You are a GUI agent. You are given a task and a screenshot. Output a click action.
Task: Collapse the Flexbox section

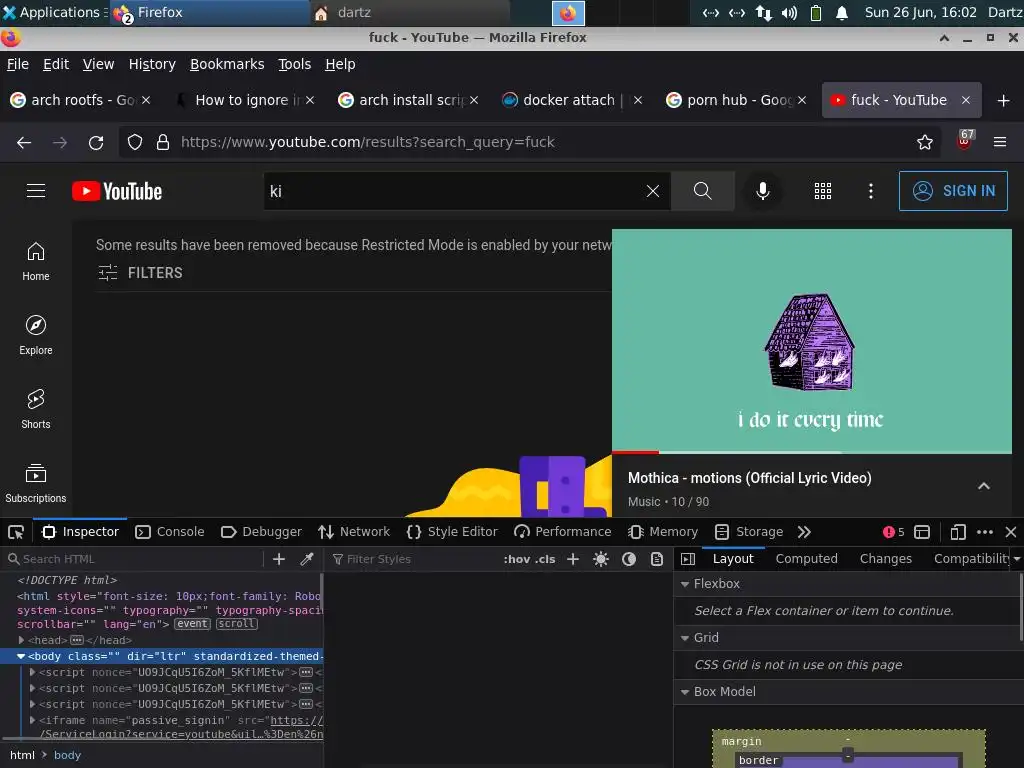[685, 584]
